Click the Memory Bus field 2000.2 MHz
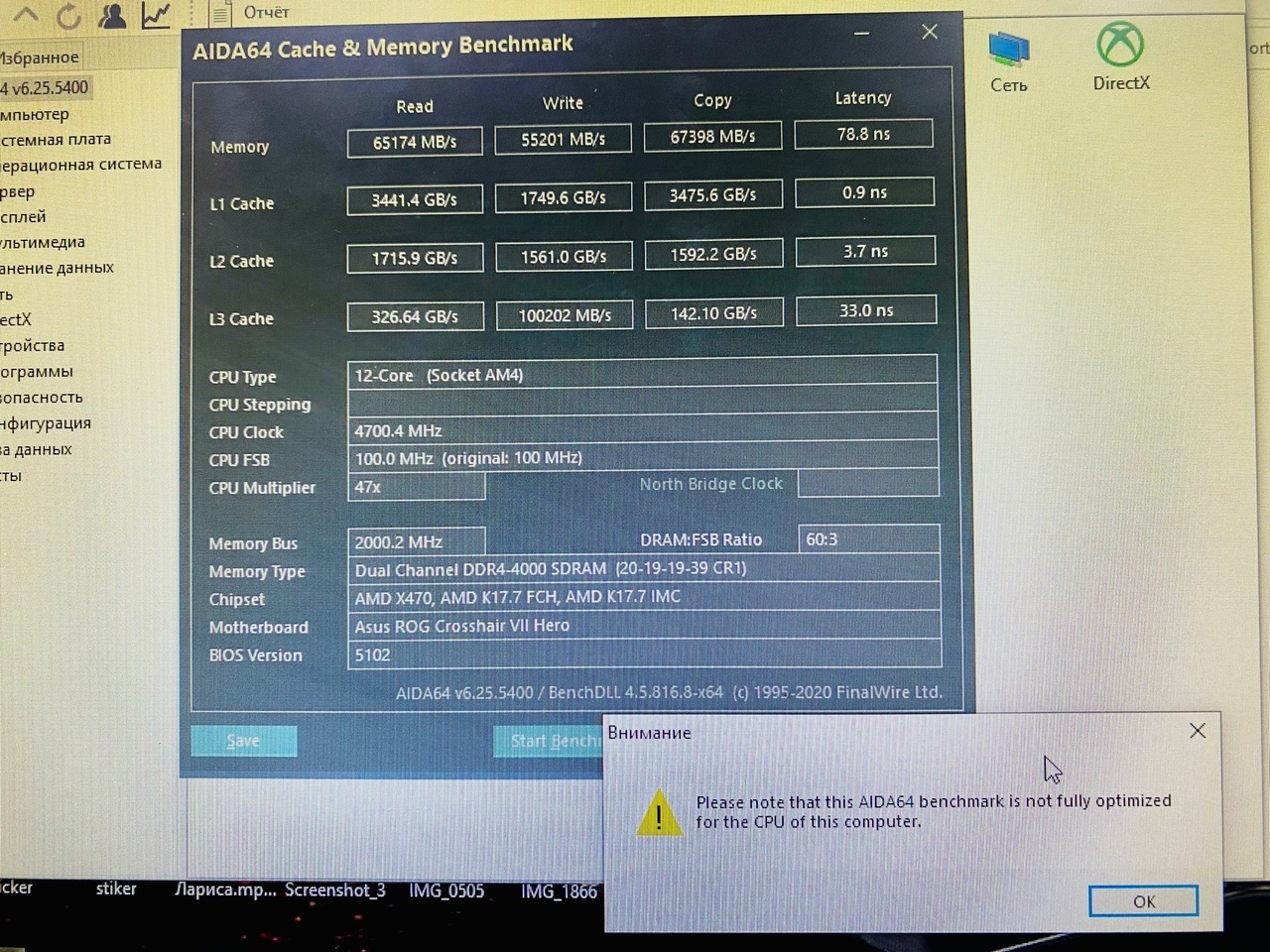1270x952 pixels. pyautogui.click(x=417, y=541)
